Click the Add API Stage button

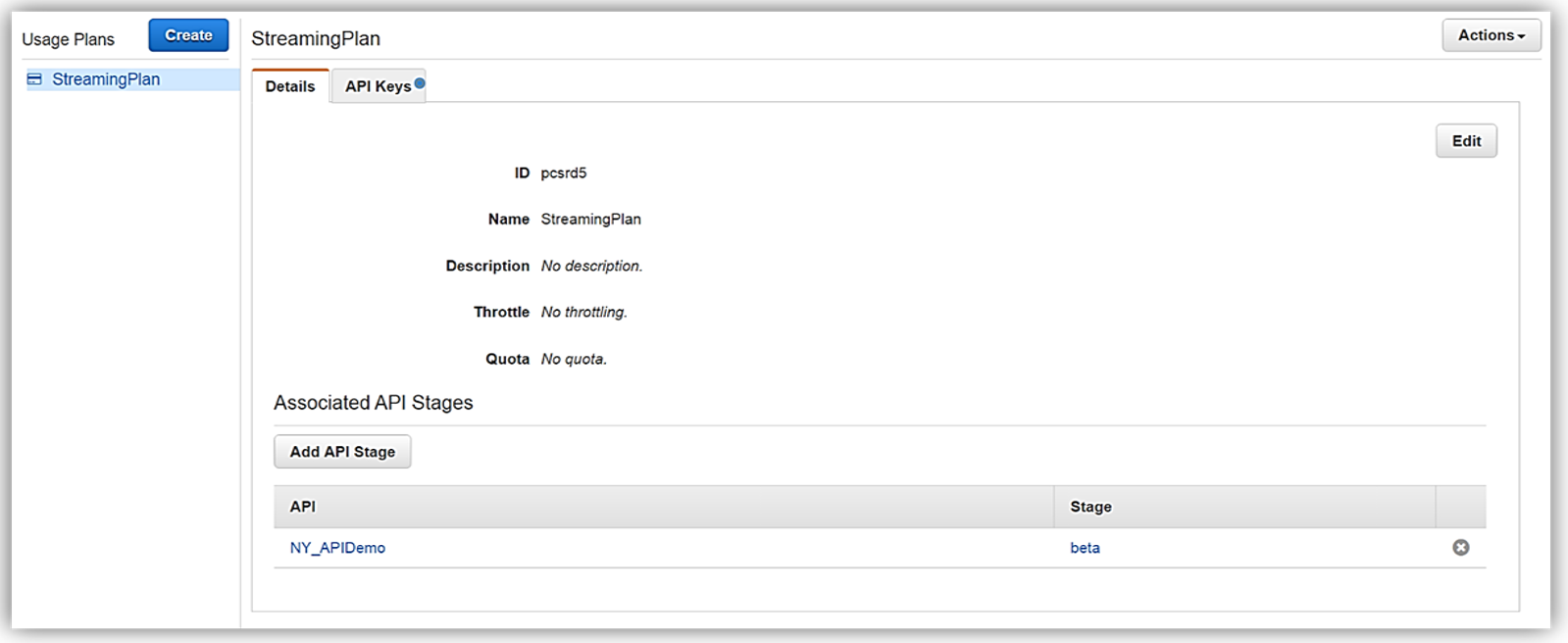point(342,452)
